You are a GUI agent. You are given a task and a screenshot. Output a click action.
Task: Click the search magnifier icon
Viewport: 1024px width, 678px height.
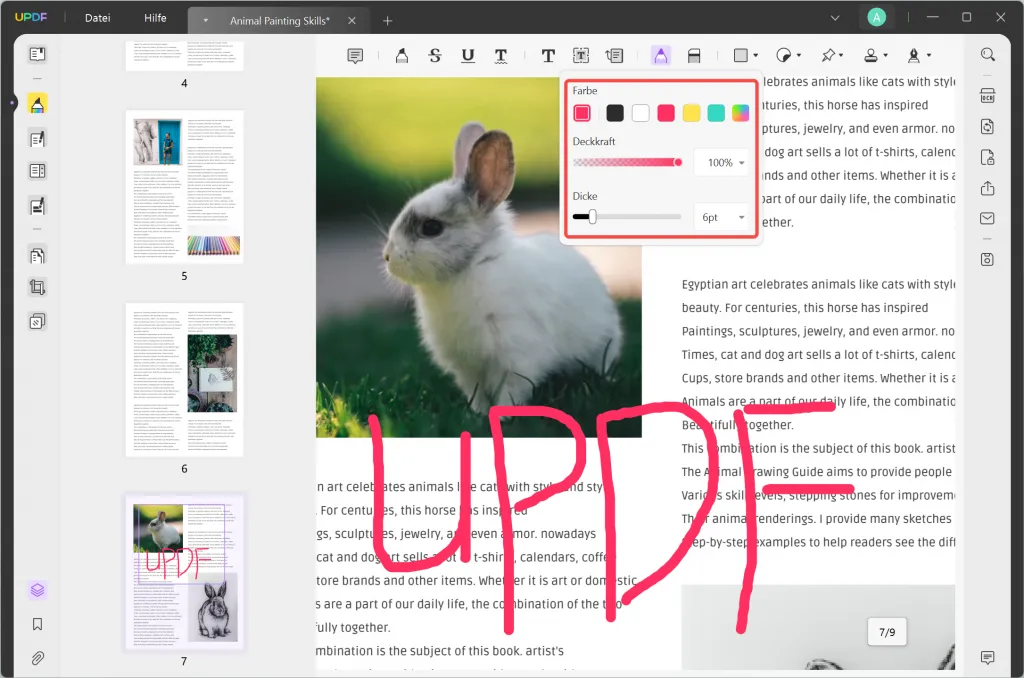[987, 55]
